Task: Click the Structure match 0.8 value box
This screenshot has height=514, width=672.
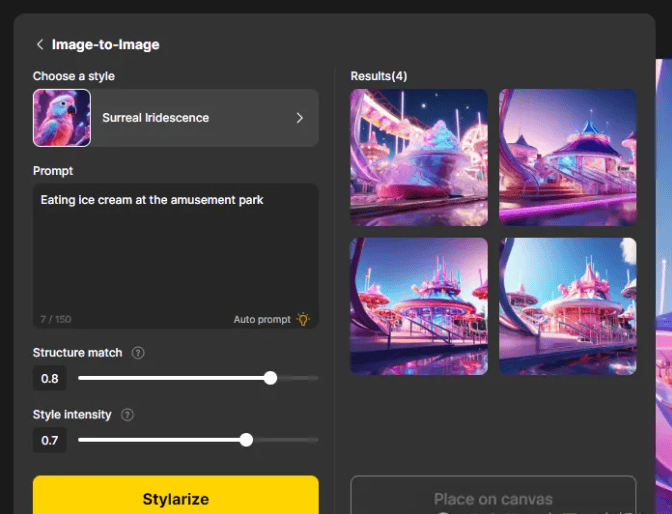Action: [x=50, y=378]
